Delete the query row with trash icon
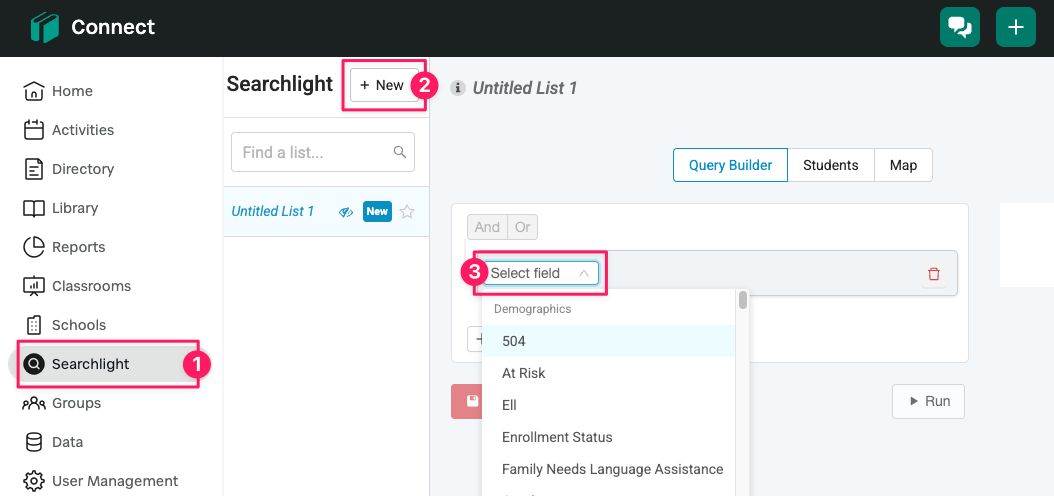This screenshot has height=496, width=1054. pos(934,274)
